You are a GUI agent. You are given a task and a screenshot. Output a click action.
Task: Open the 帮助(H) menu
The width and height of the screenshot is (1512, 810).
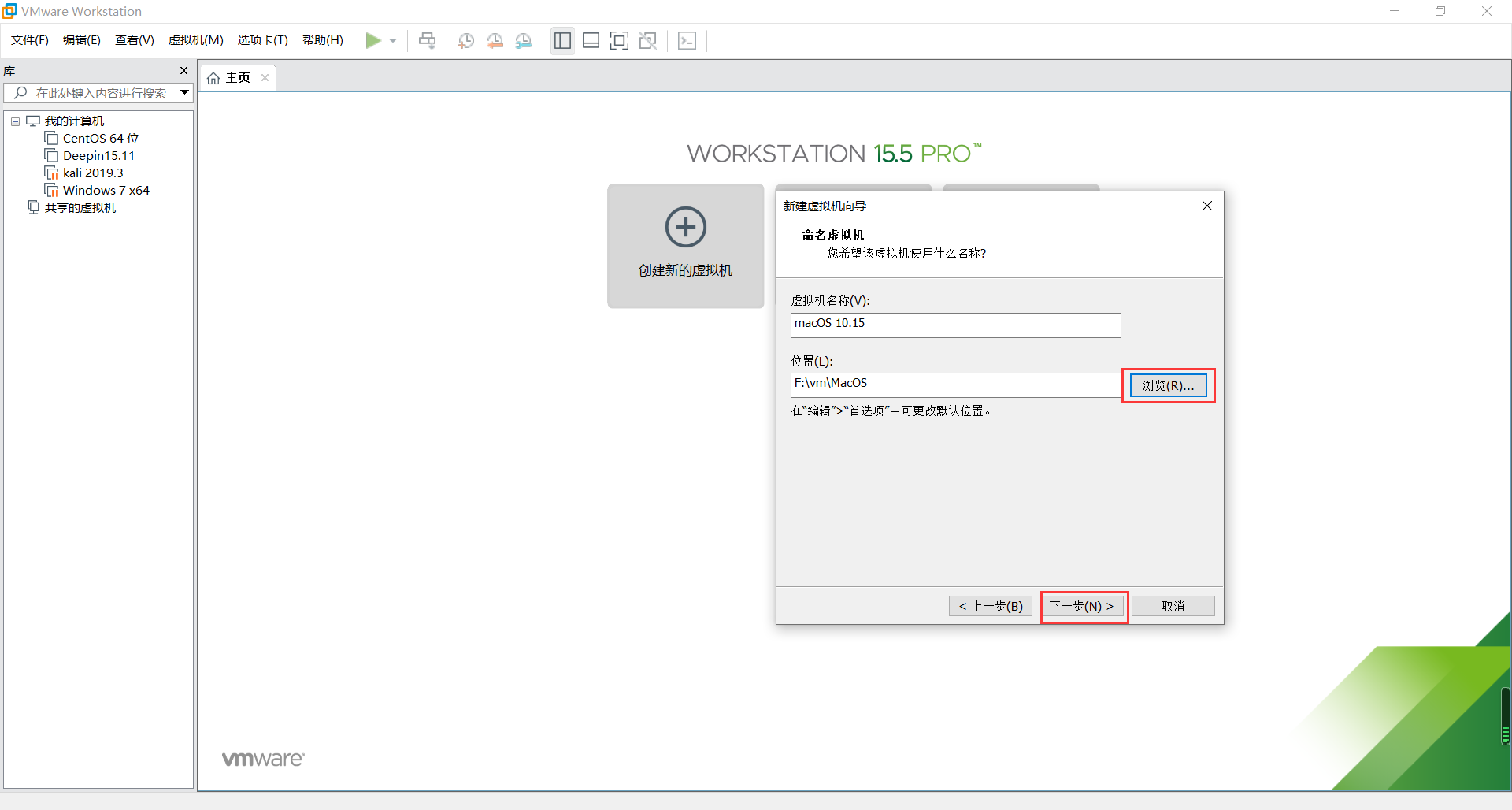tap(323, 40)
